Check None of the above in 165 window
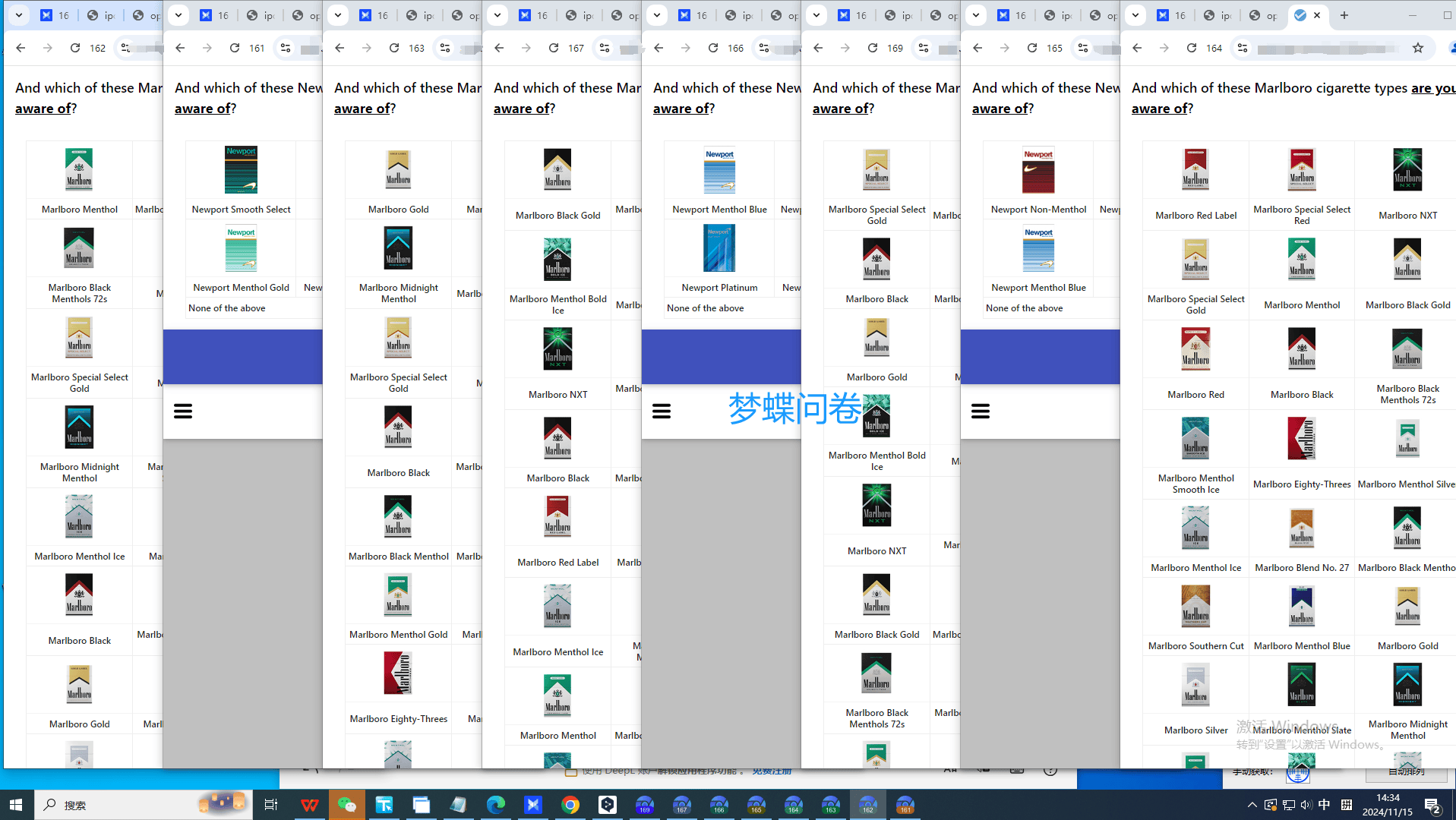 point(1025,308)
